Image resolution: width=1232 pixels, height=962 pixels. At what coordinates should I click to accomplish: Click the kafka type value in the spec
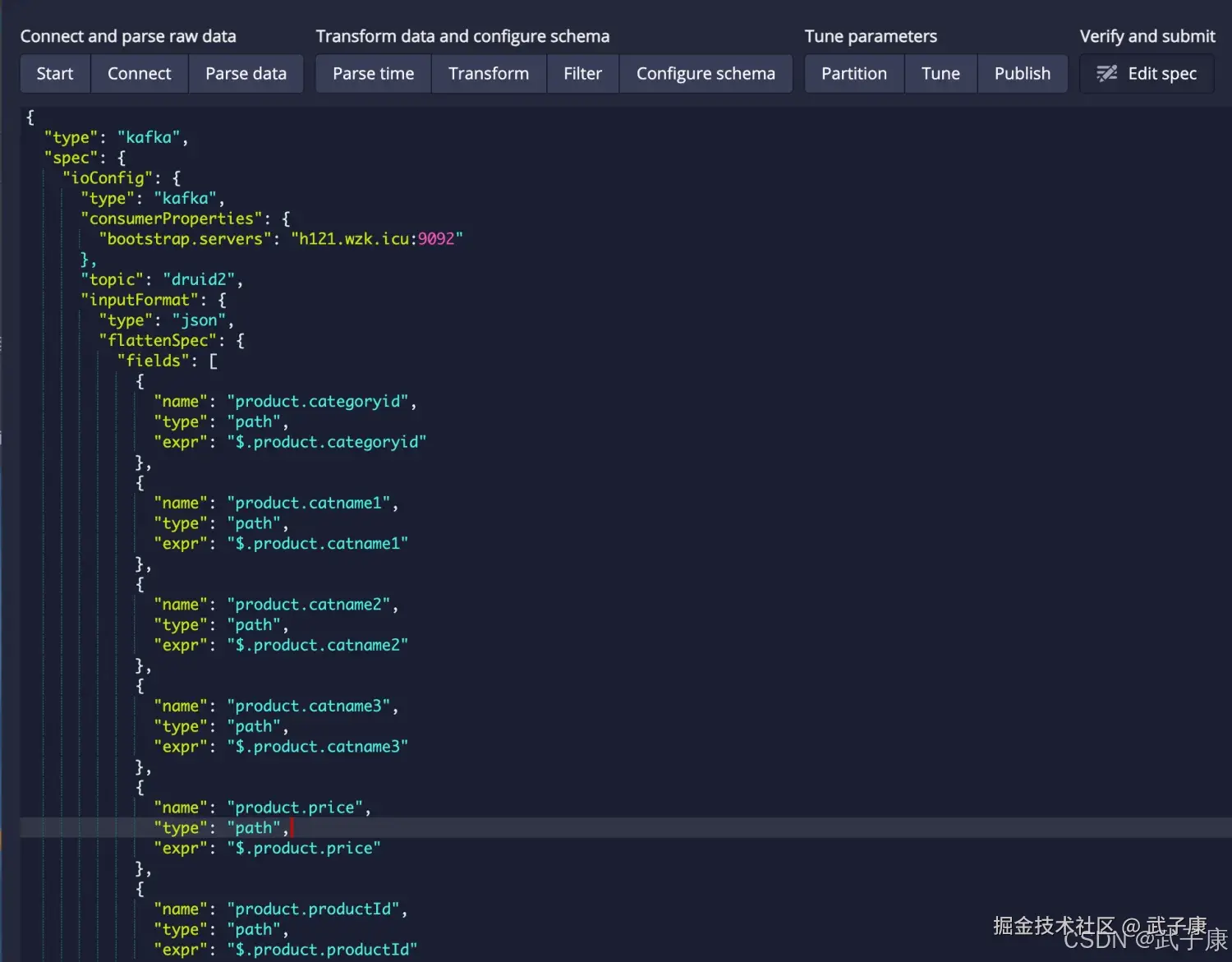(x=148, y=136)
